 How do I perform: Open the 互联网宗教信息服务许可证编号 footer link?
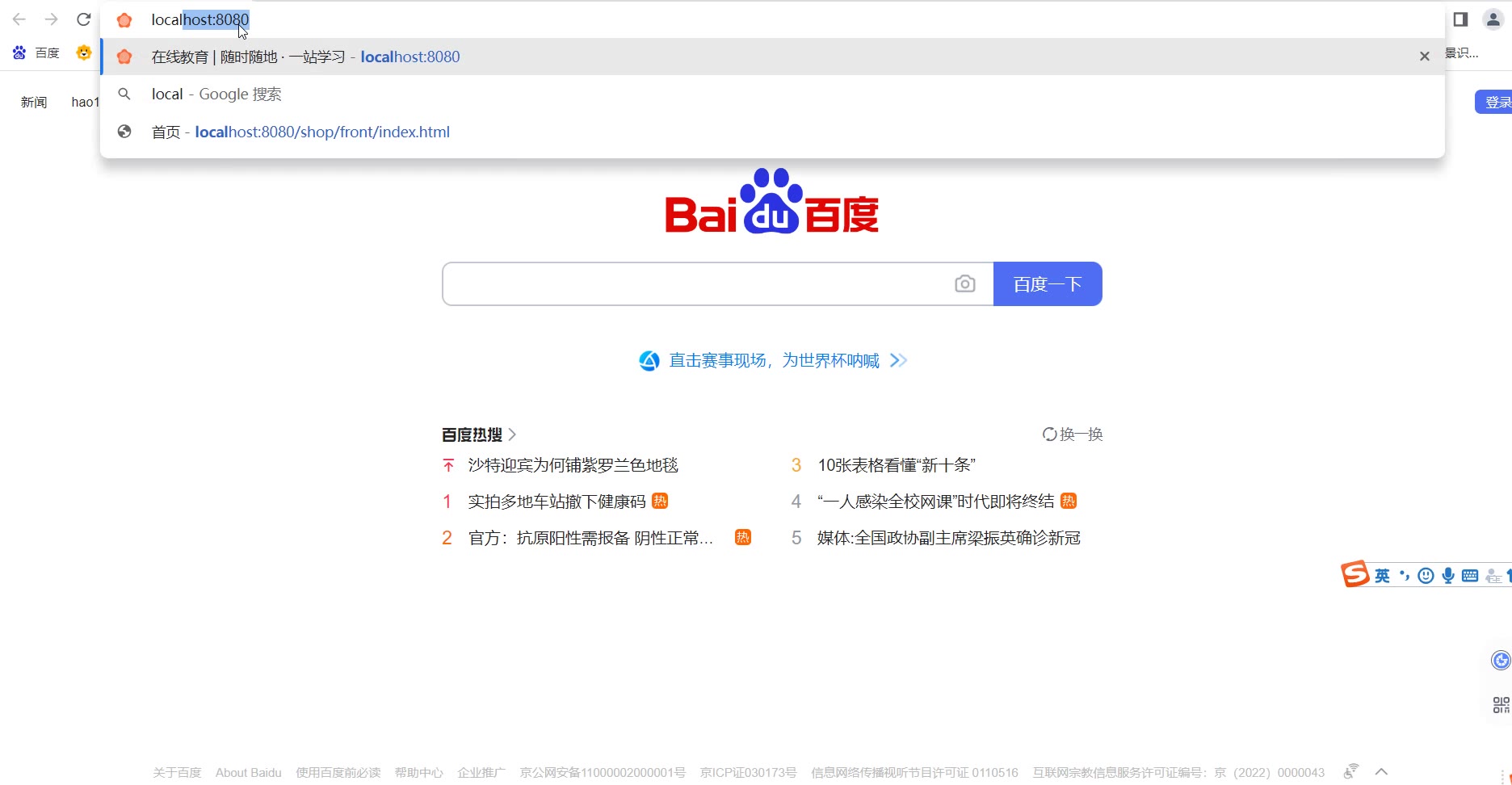(x=1178, y=773)
